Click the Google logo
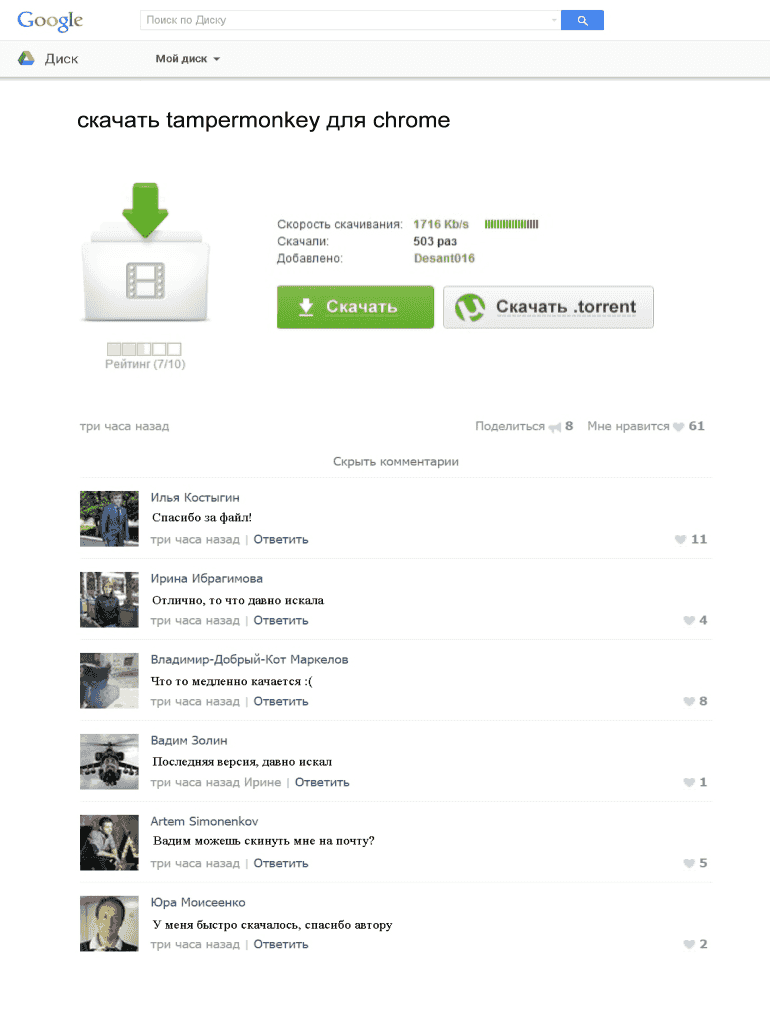770x1024 pixels. coord(50,20)
